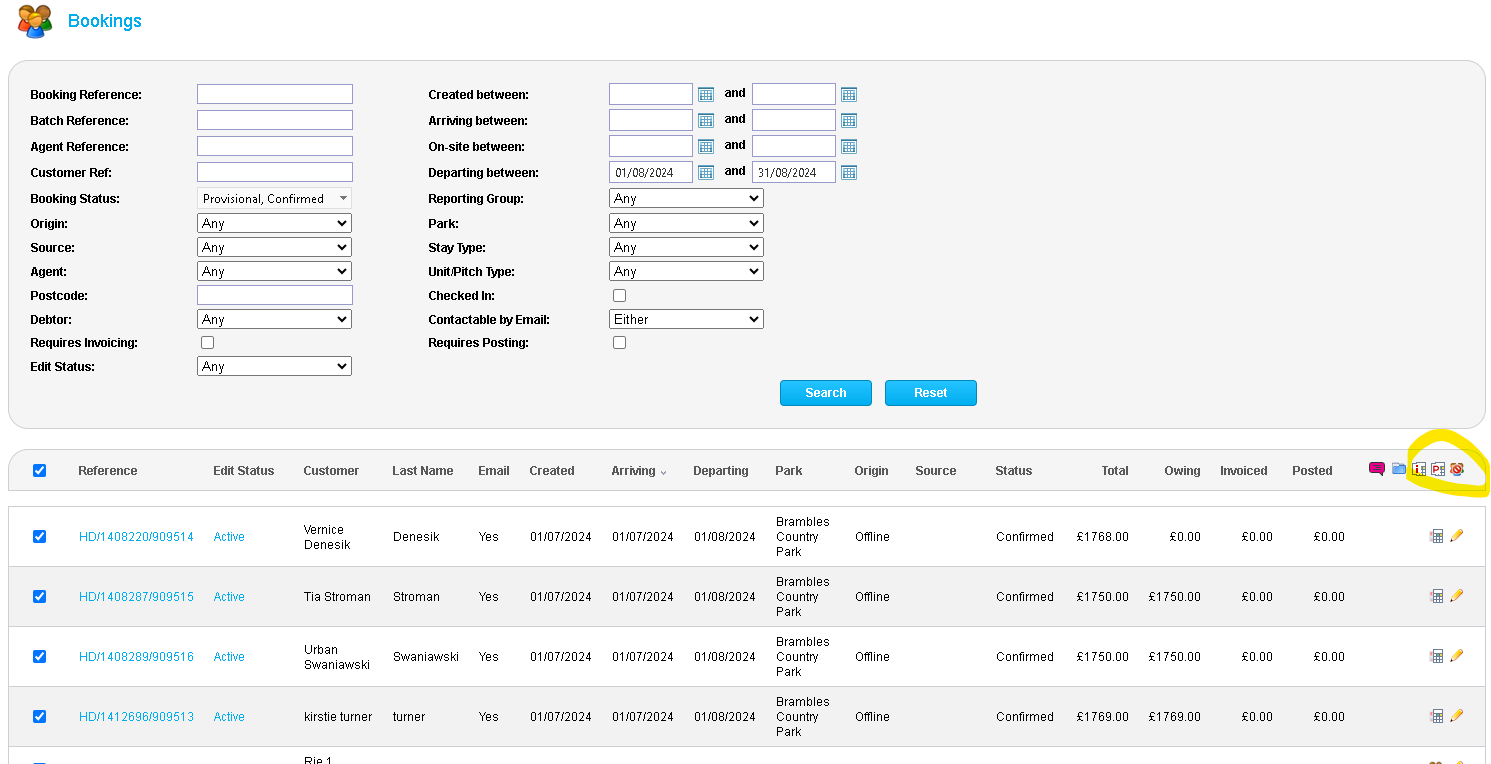This screenshot has height=764, width=1491.
Task: Click the pink speech bubble icon in table header
Action: point(1377,469)
